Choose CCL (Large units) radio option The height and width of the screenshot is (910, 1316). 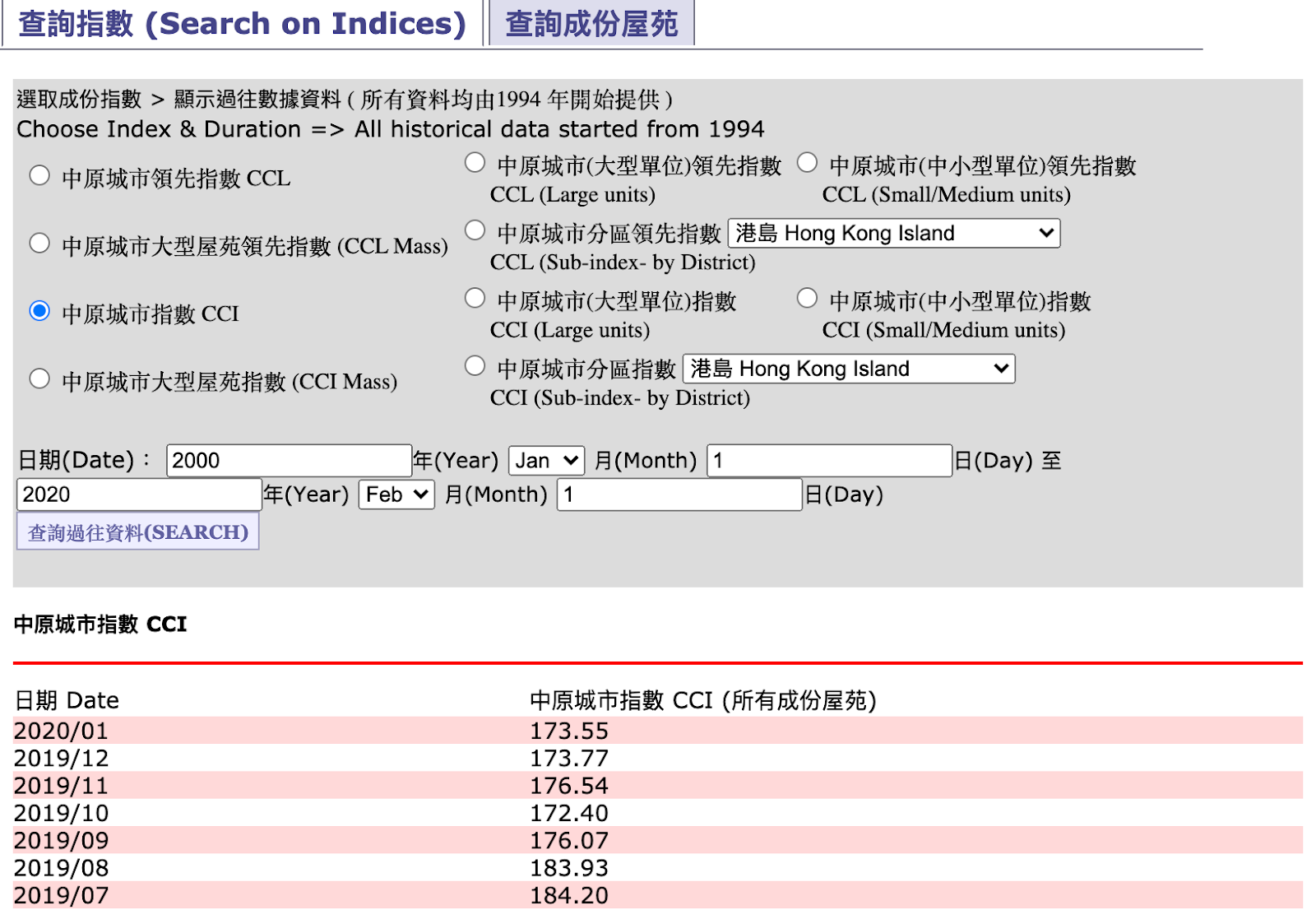[x=475, y=163]
